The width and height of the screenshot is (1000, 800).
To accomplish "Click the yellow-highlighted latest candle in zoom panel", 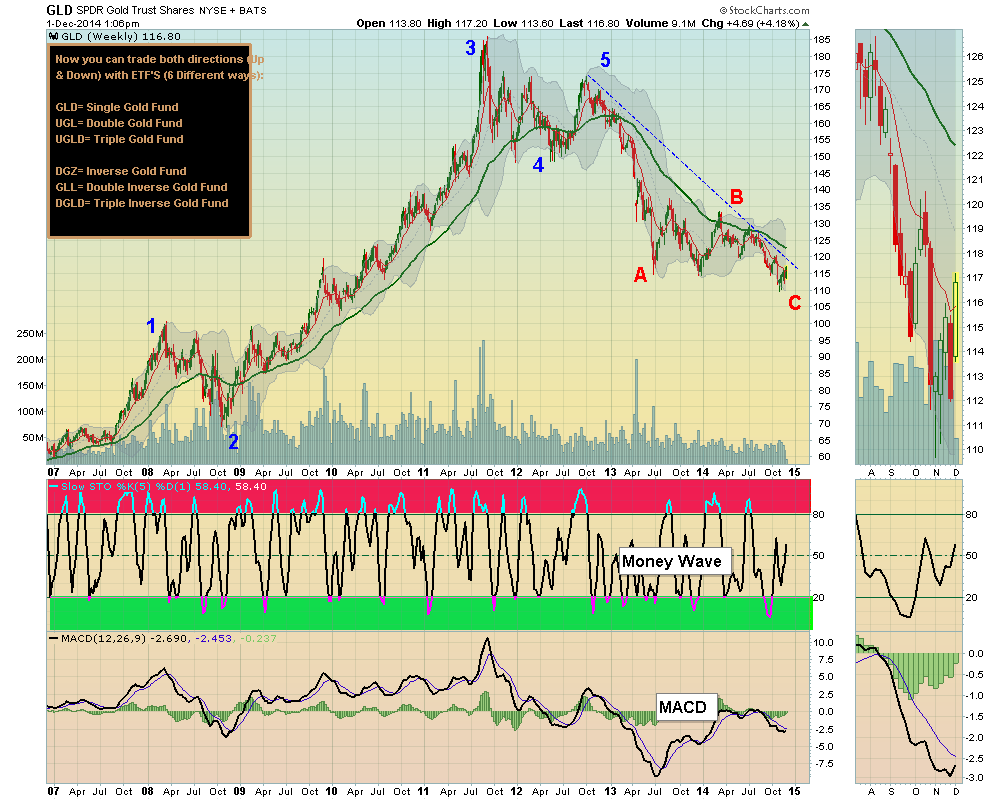I will (x=956, y=317).
